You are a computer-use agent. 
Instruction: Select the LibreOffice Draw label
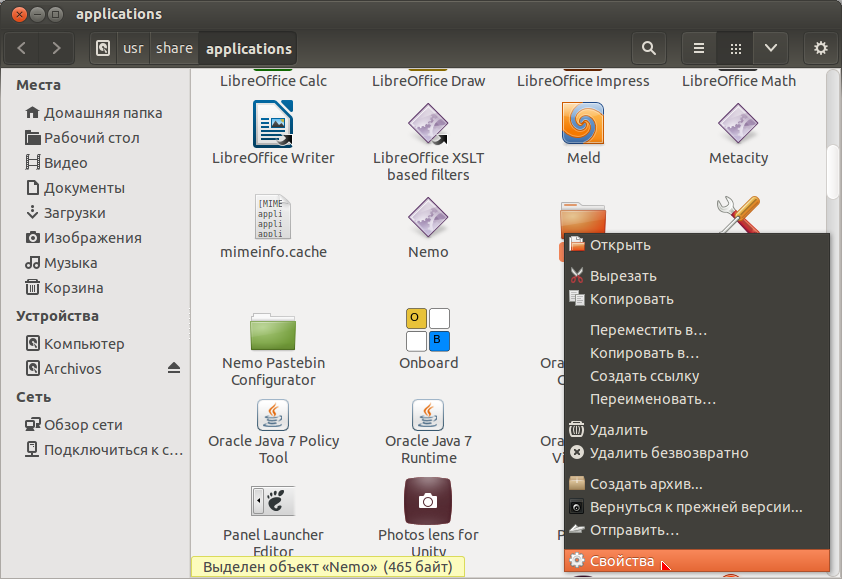(428, 81)
